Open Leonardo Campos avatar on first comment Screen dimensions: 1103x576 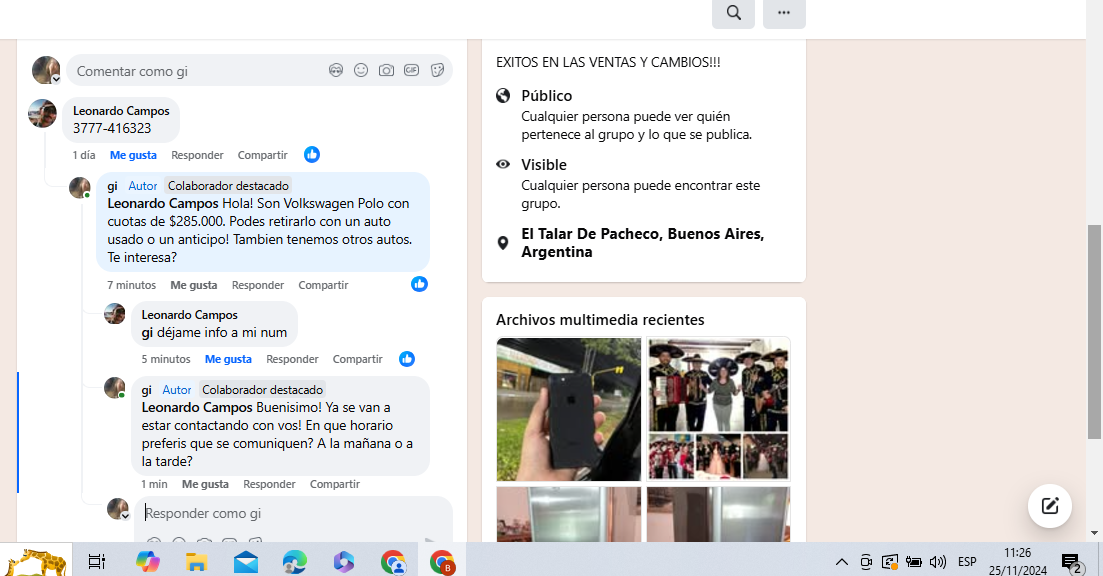(42, 113)
